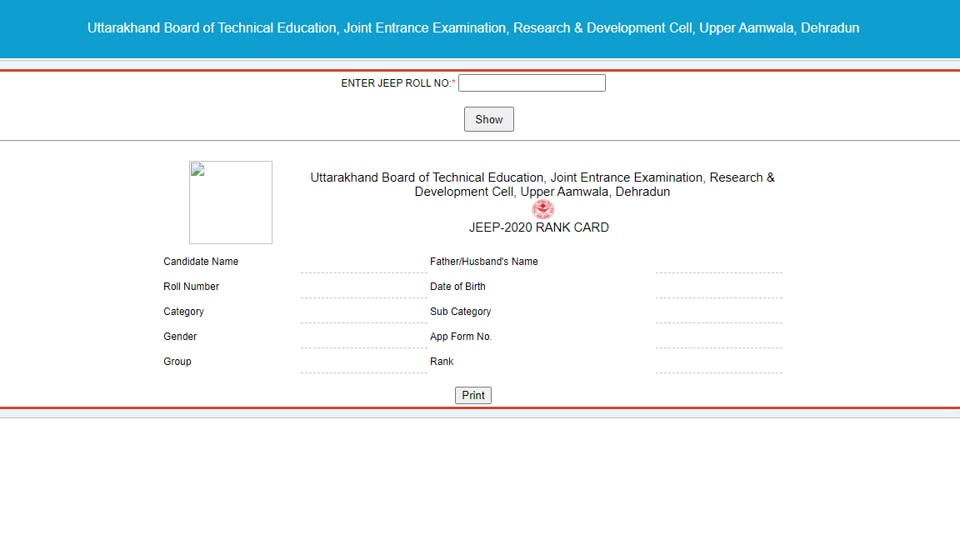Click the 'Gender' label
Viewport: 960px width, 535px height.
click(x=180, y=337)
